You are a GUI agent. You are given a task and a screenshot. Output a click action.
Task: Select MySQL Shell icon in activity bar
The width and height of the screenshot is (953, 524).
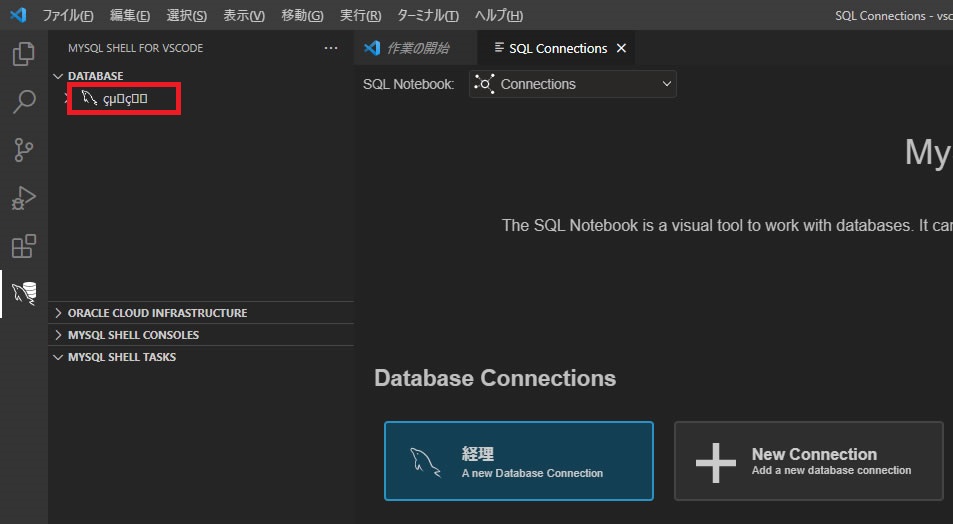(23, 293)
